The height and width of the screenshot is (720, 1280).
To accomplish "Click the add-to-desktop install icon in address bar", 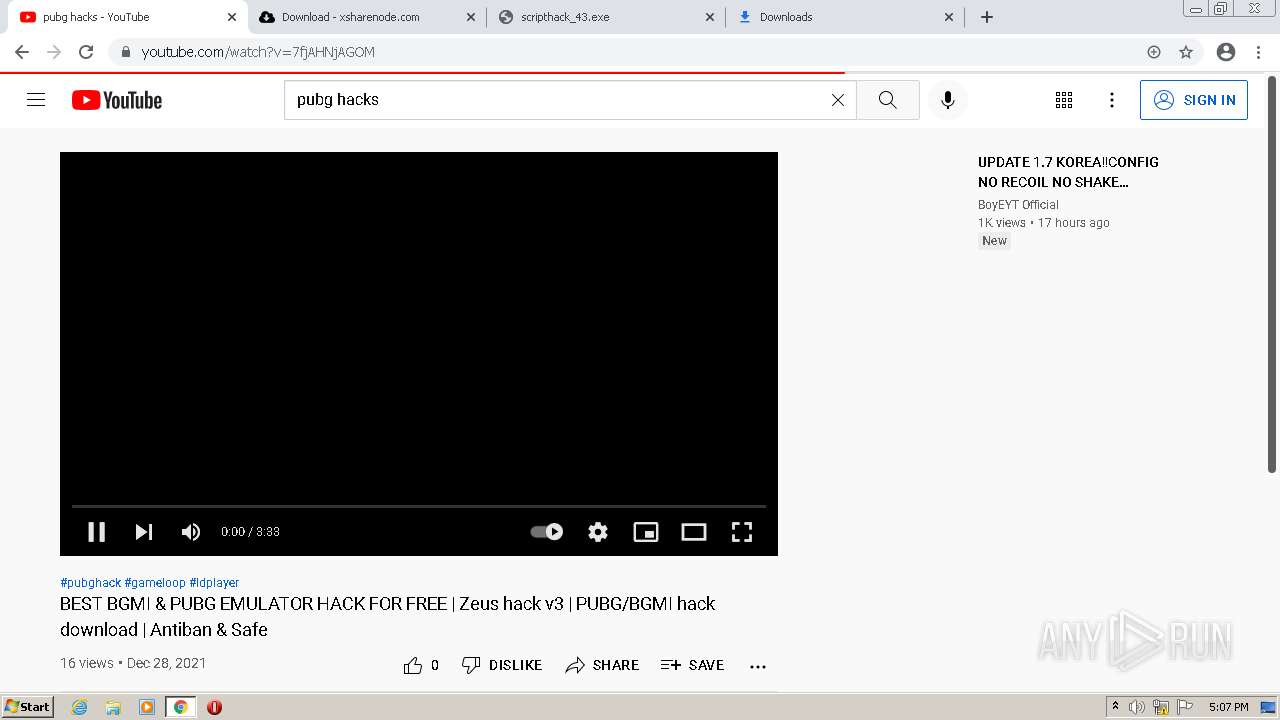I will 1154,52.
